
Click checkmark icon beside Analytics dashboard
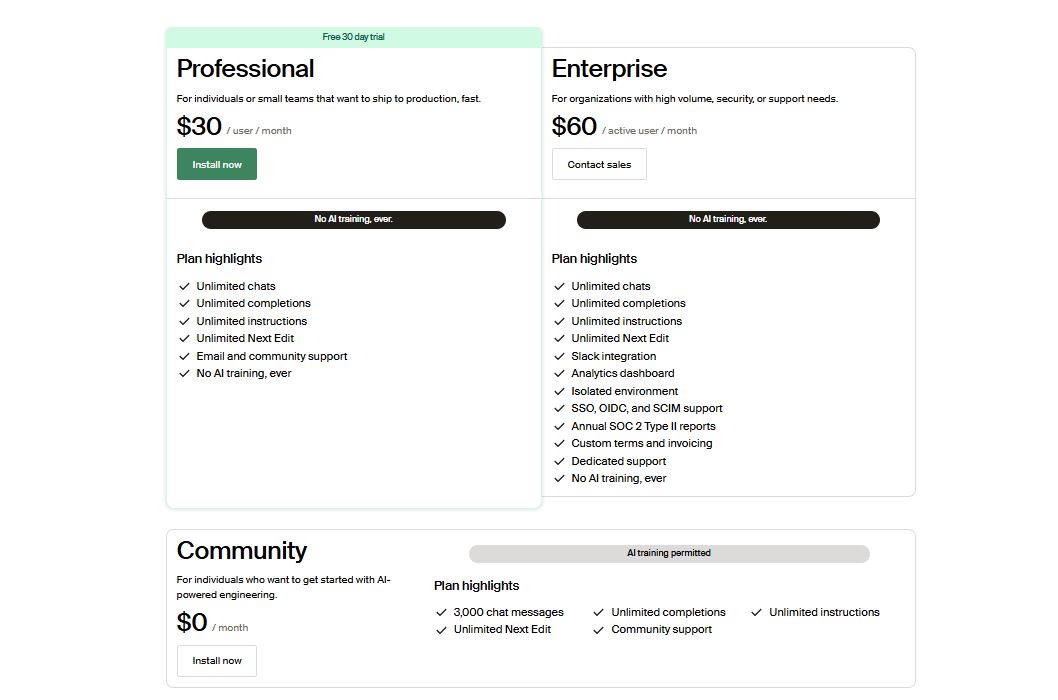click(560, 374)
